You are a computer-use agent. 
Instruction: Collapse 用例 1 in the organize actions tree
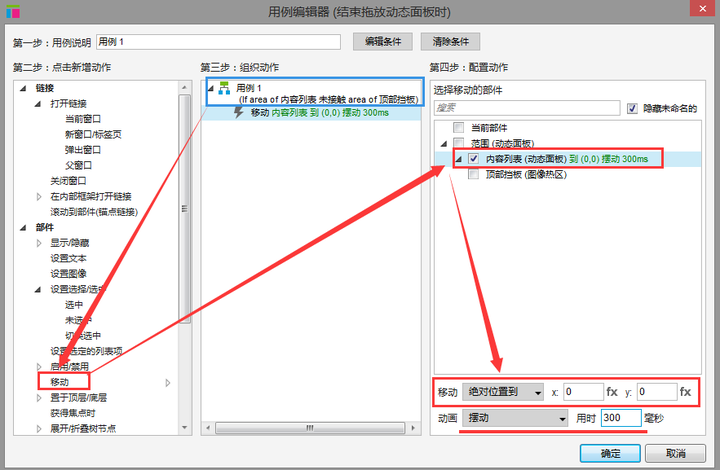click(x=211, y=88)
